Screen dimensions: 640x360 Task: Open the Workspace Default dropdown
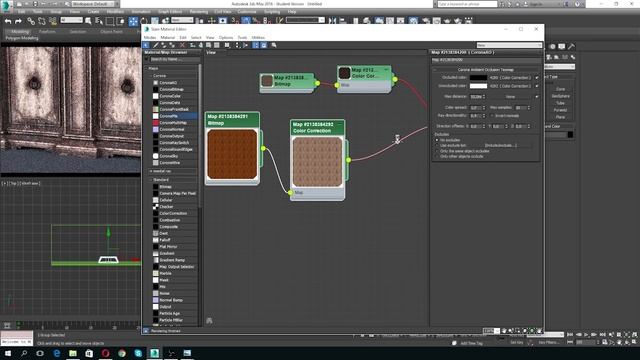point(95,4)
